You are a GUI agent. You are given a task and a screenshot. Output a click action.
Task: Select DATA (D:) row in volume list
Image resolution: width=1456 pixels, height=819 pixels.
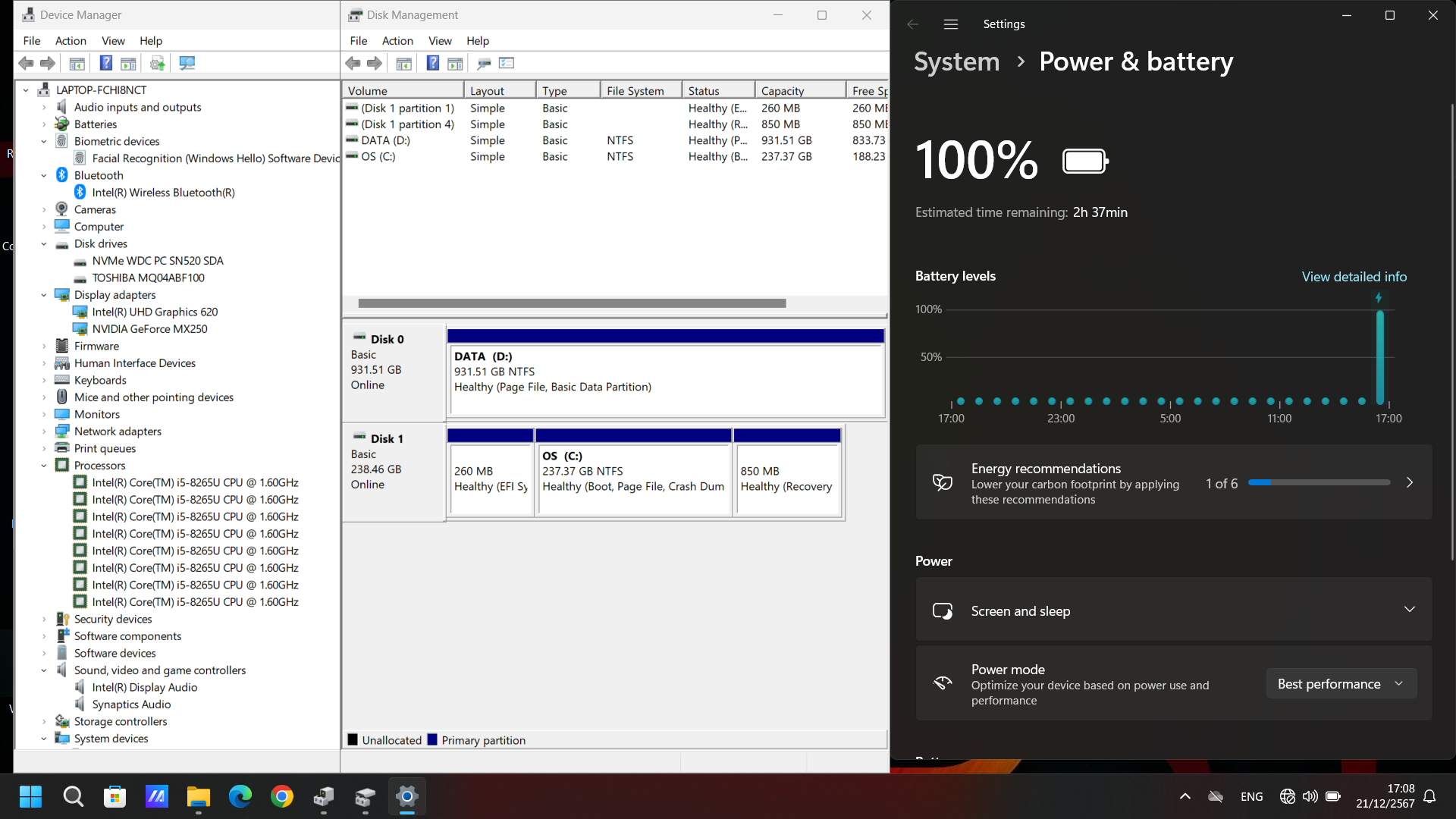(614, 140)
